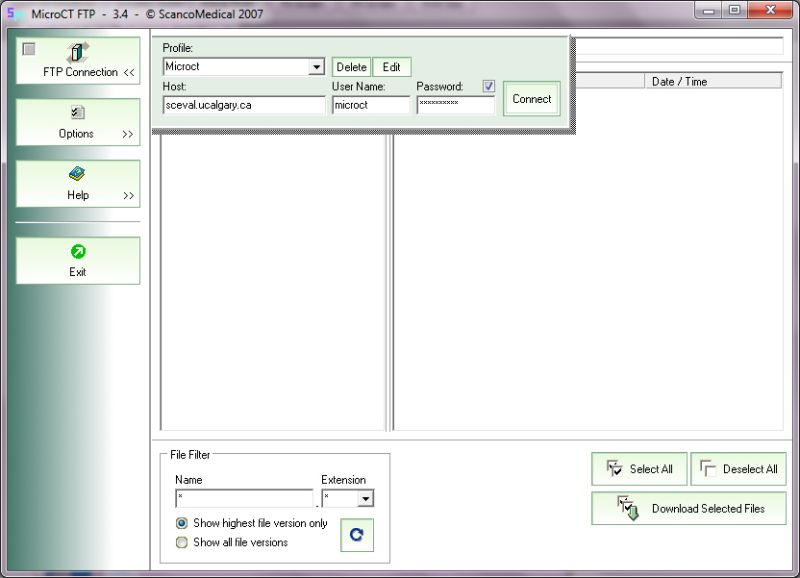Expand the Options panel chevrons
Screen dimensions: 800x578
click(128, 134)
